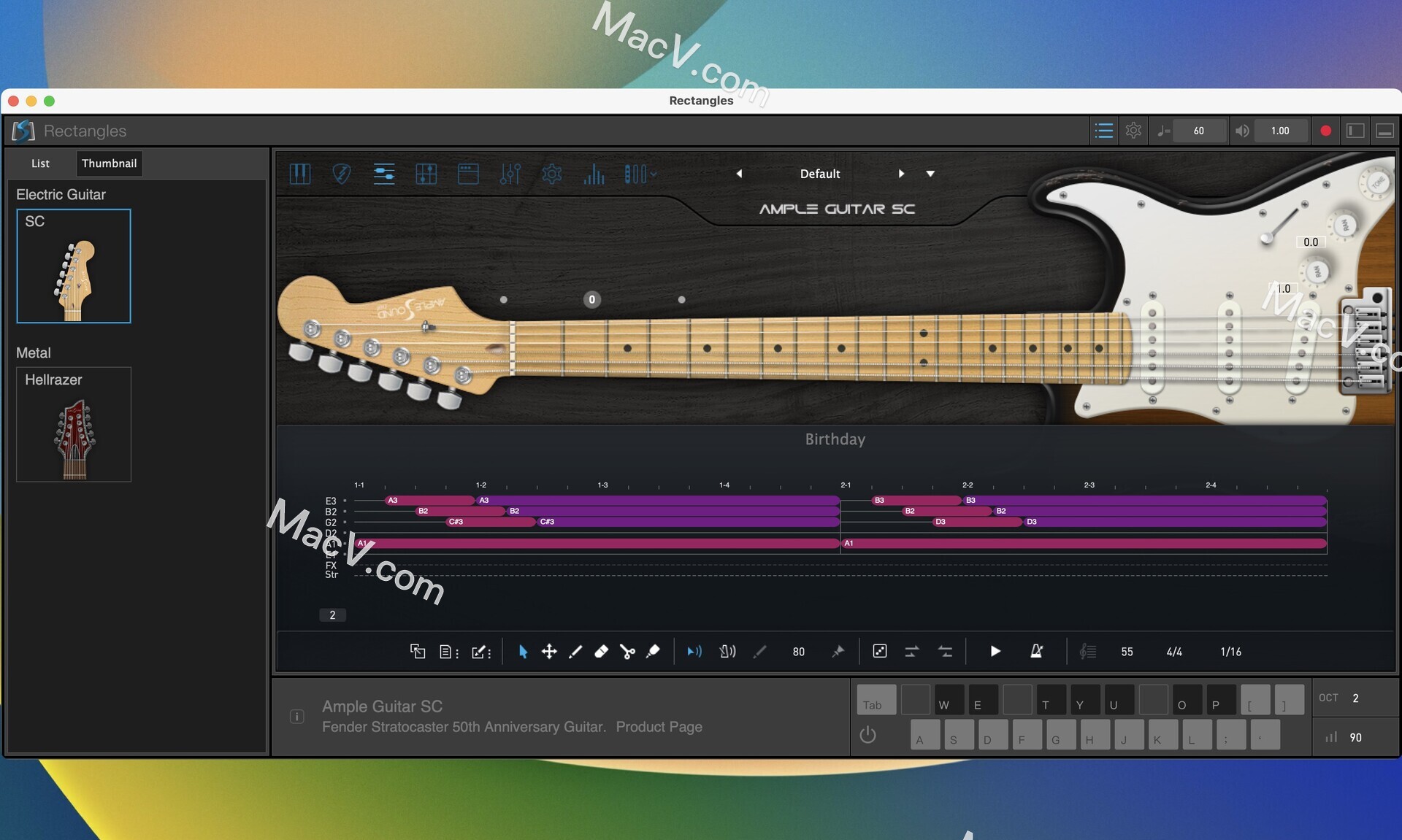This screenshot has width=1402, height=840.
Task: Enable audition note playback mode
Action: point(693,652)
